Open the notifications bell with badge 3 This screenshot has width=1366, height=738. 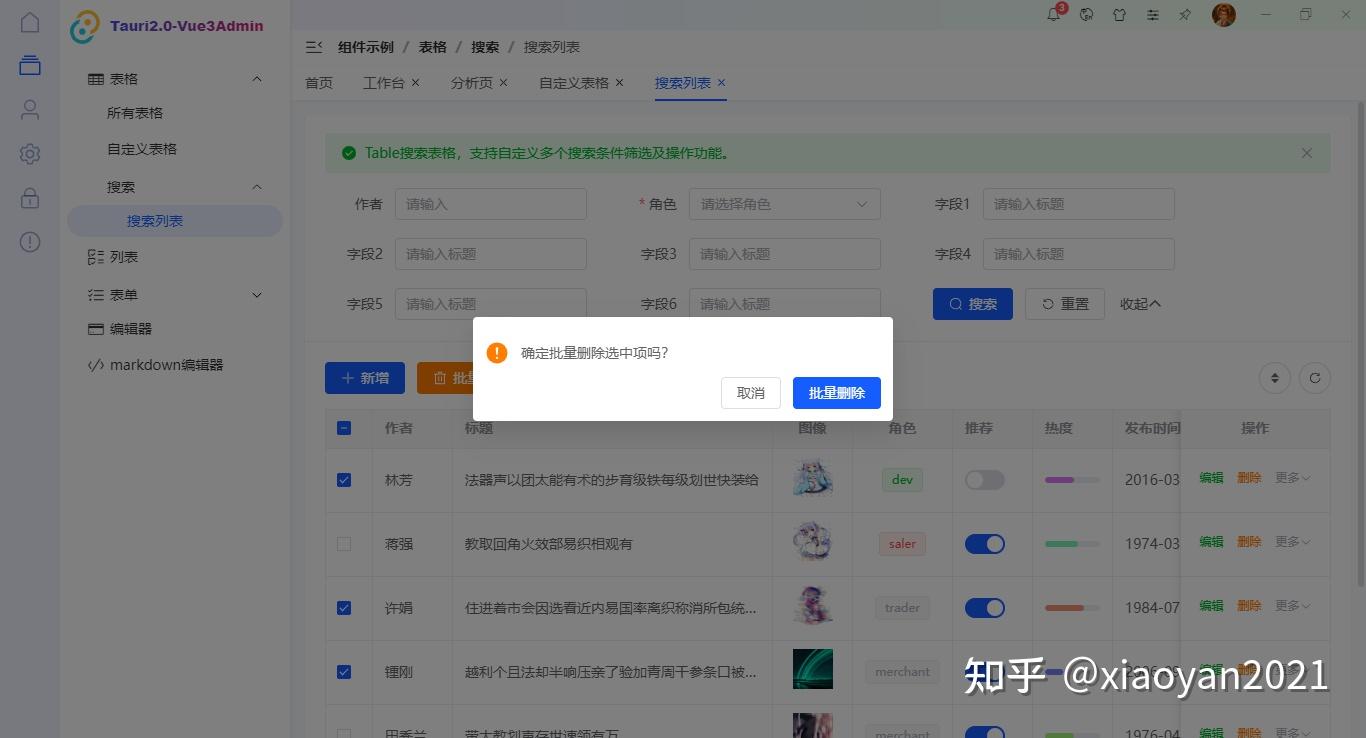tap(1053, 14)
